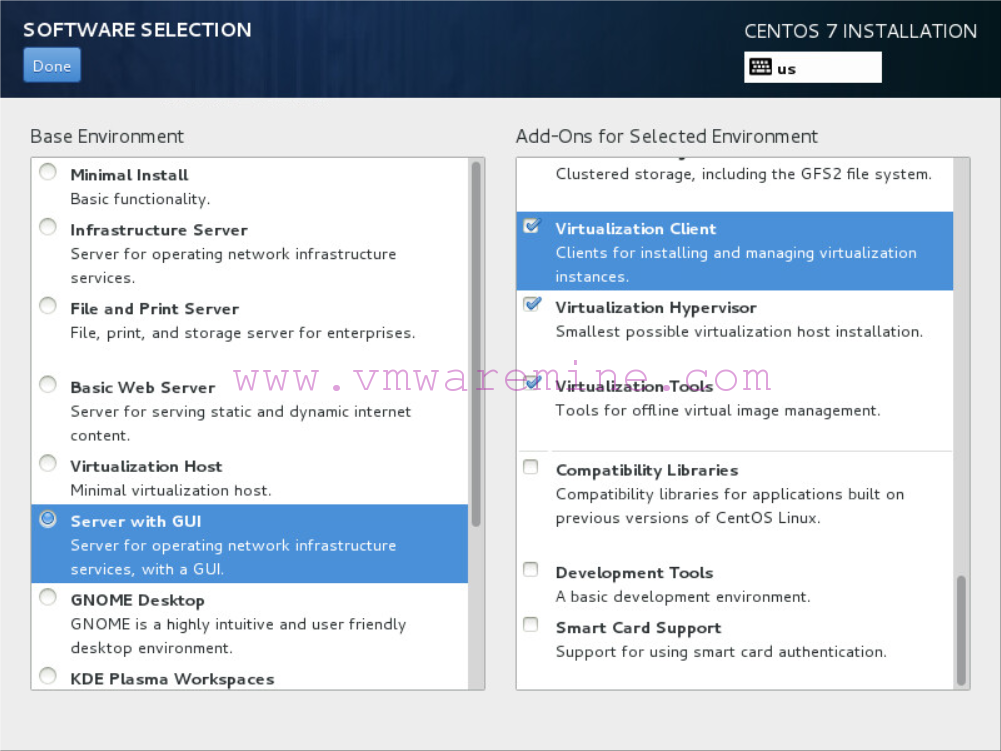Select KDE Plasma Workspaces radio button
The height and width of the screenshot is (751, 1001).
point(48,676)
